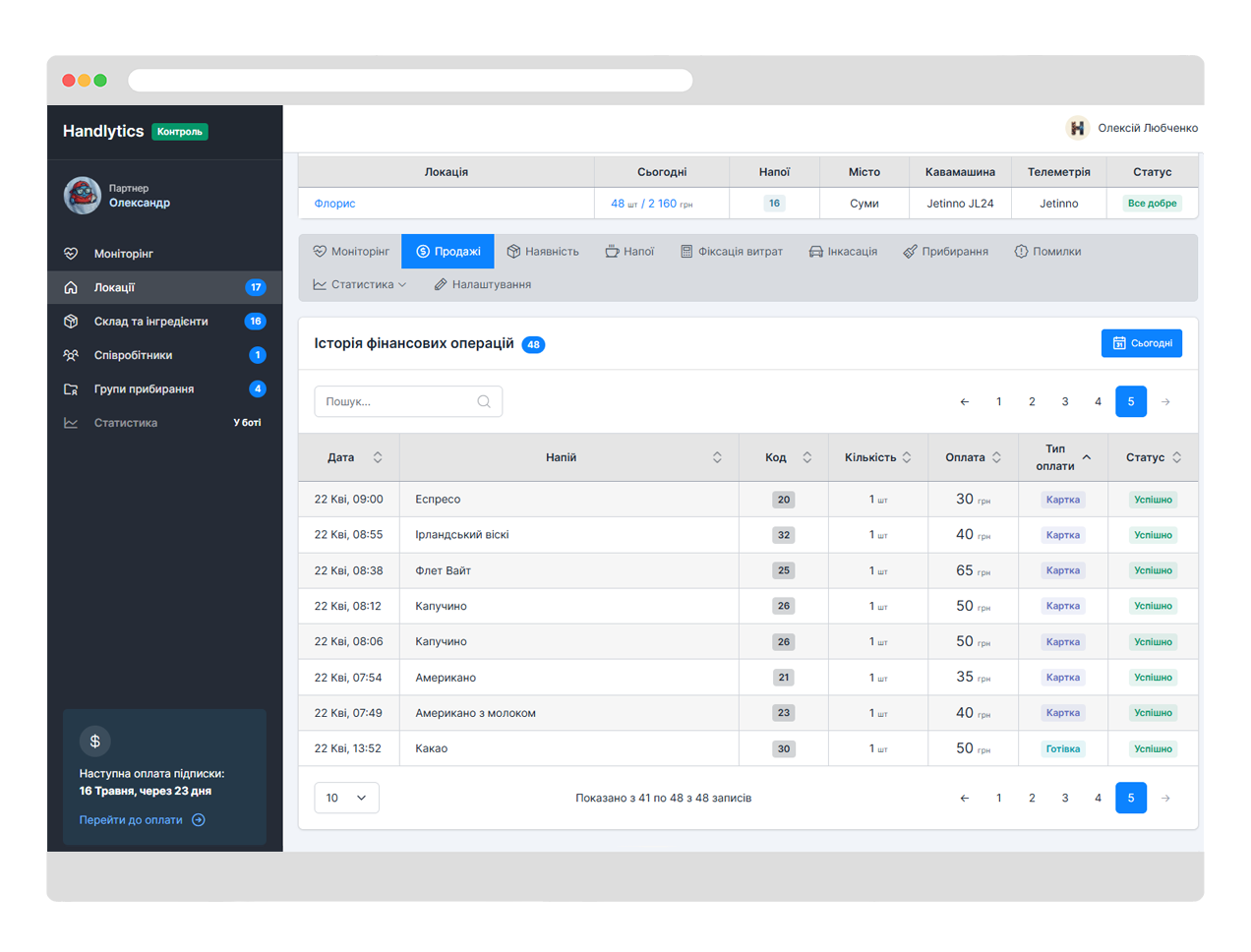
Task: Click the home icon next to Локації
Action: click(71, 287)
